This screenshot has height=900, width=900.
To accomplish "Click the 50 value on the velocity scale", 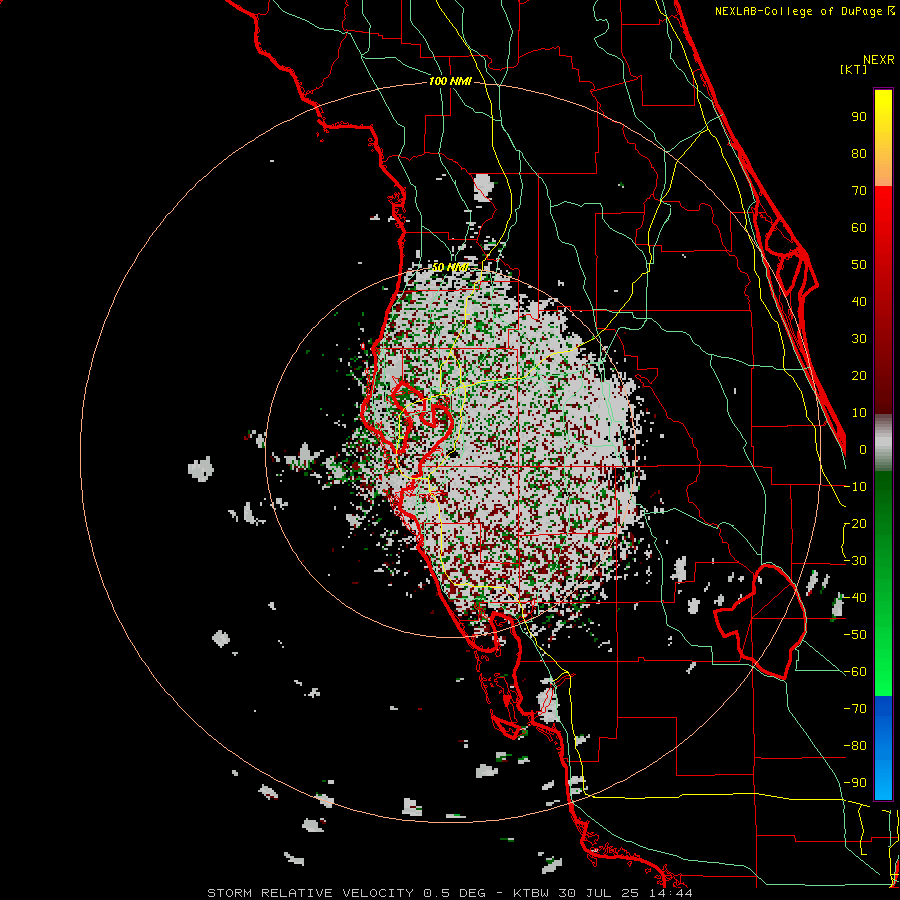I will point(859,265).
